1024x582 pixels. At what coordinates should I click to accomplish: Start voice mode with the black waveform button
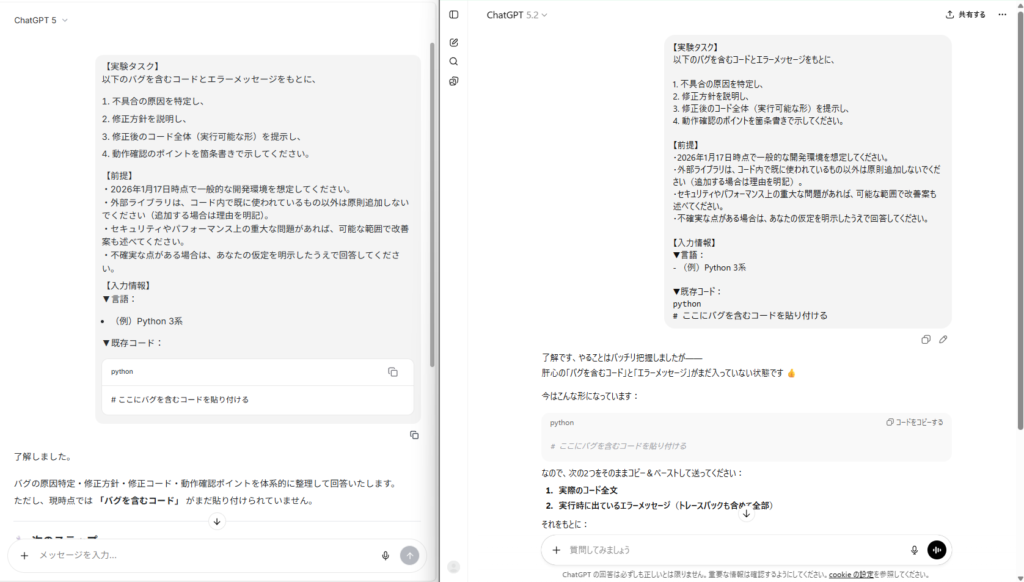click(937, 550)
